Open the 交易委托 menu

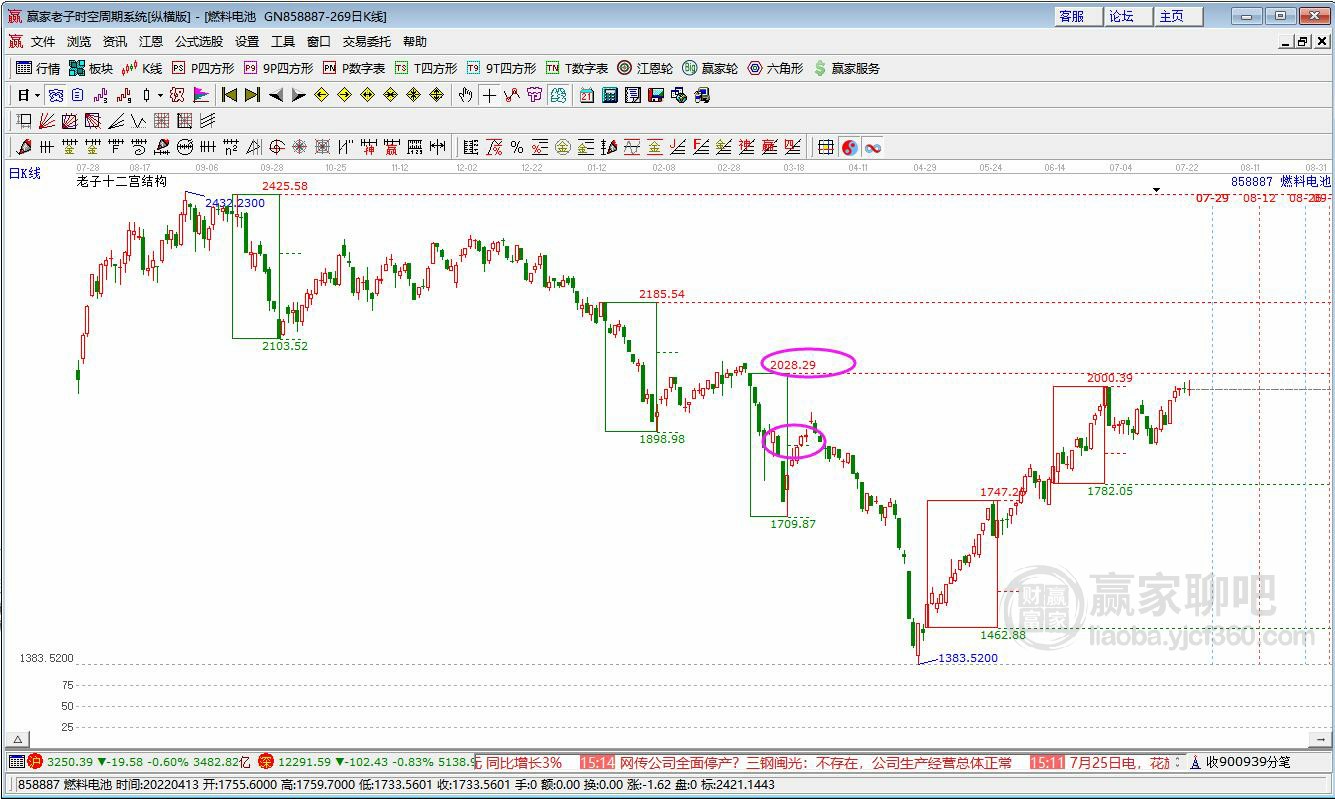[367, 42]
